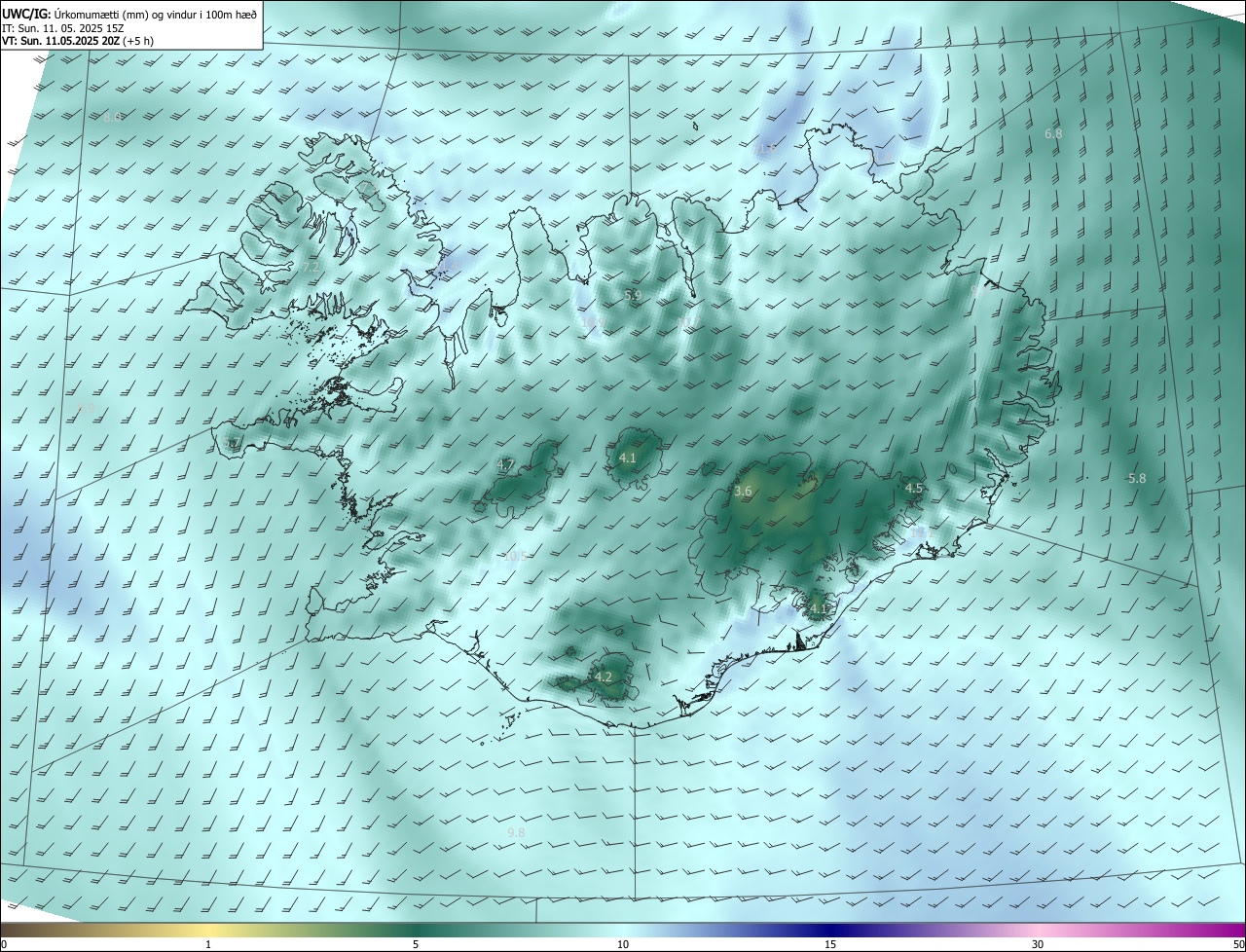Click the 6.8 value in the northeast sea
The image size is (1246, 952).
point(1053,133)
